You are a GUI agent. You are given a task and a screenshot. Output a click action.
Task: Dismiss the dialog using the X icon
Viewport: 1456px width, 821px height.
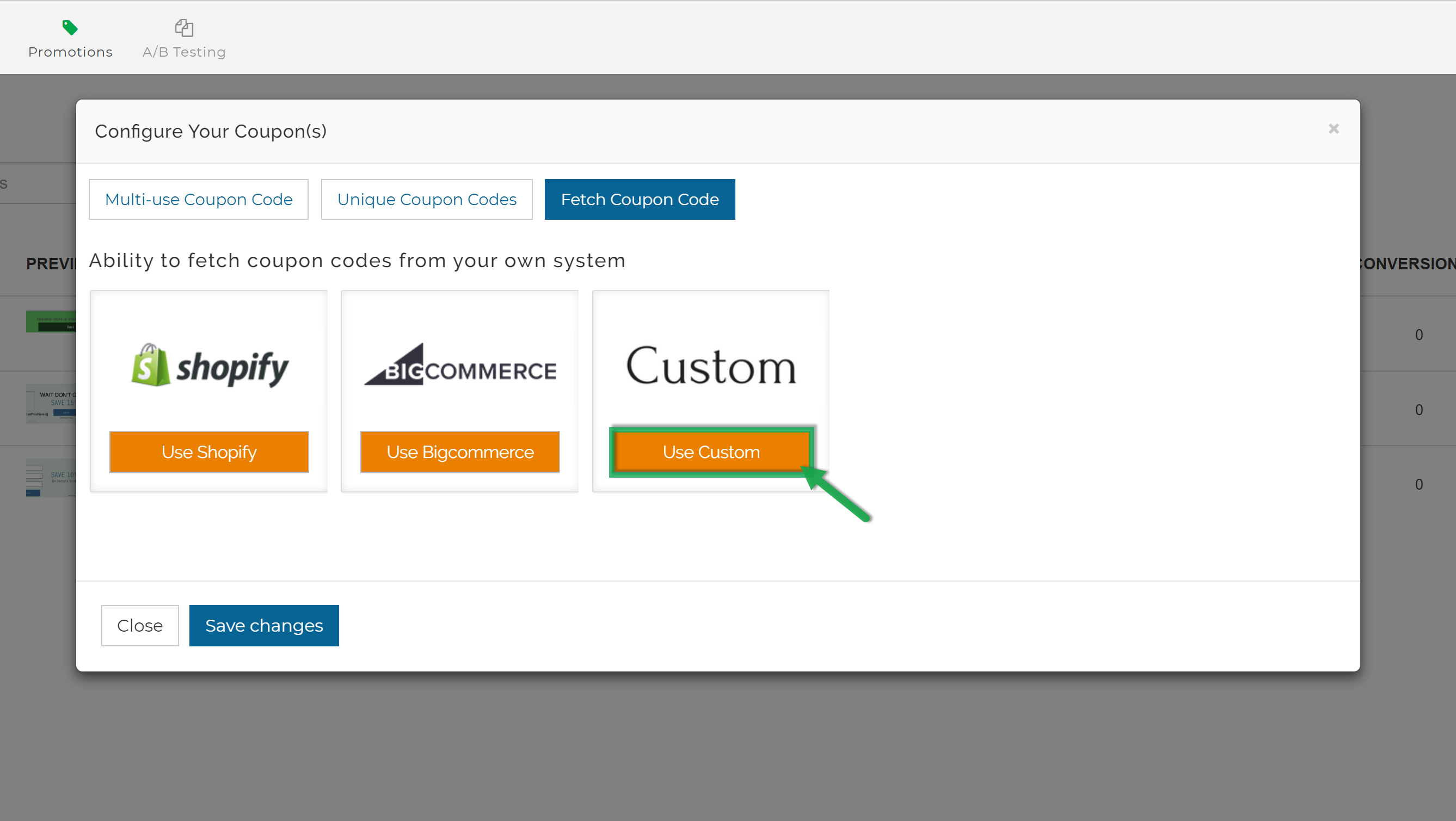coord(1334,129)
